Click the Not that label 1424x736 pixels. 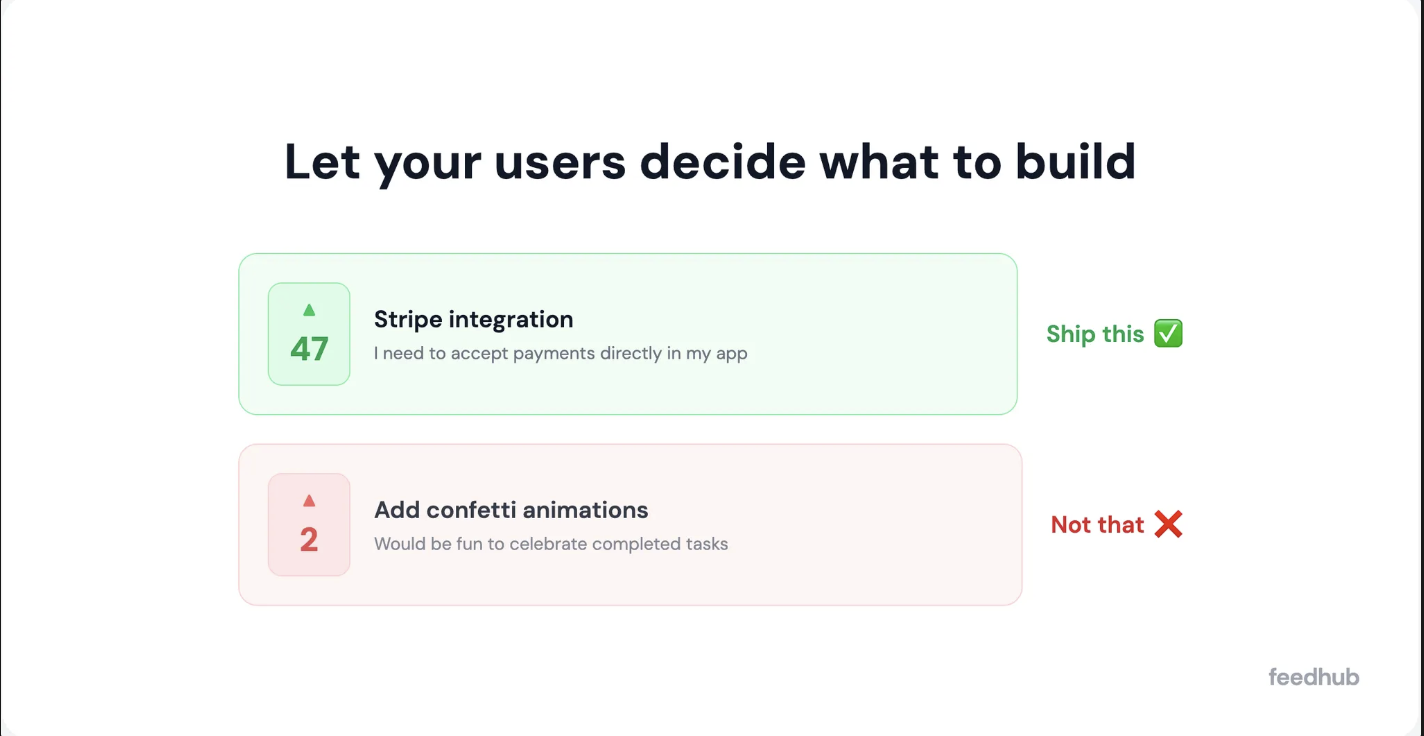click(x=1097, y=524)
